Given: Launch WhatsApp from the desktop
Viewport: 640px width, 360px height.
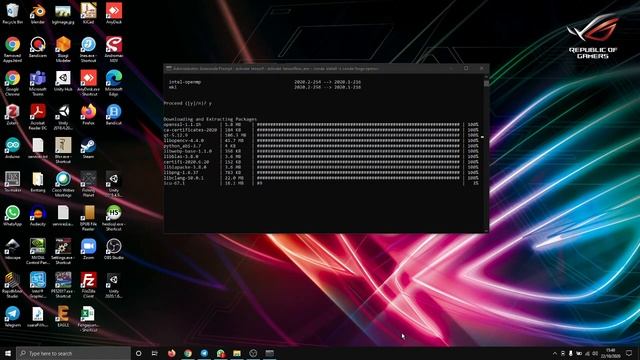Looking at the screenshot, I should coord(12,216).
